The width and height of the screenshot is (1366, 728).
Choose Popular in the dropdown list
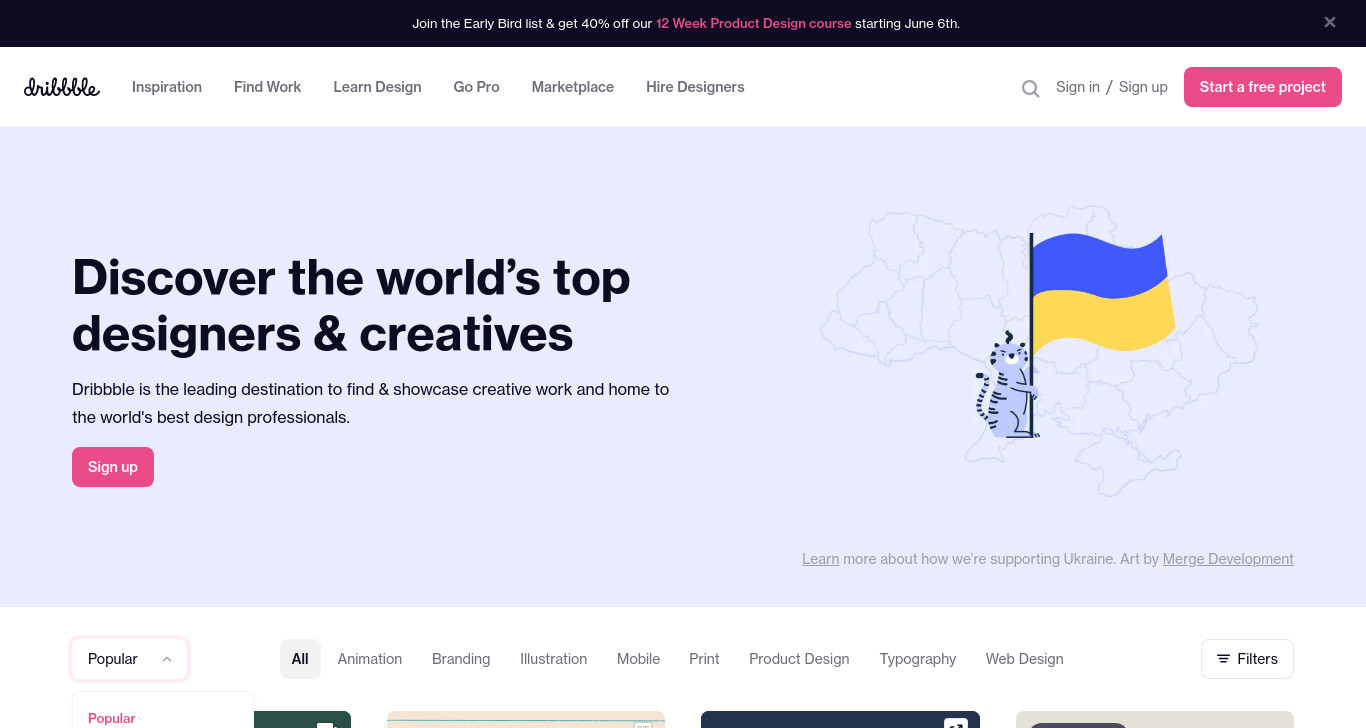point(112,718)
